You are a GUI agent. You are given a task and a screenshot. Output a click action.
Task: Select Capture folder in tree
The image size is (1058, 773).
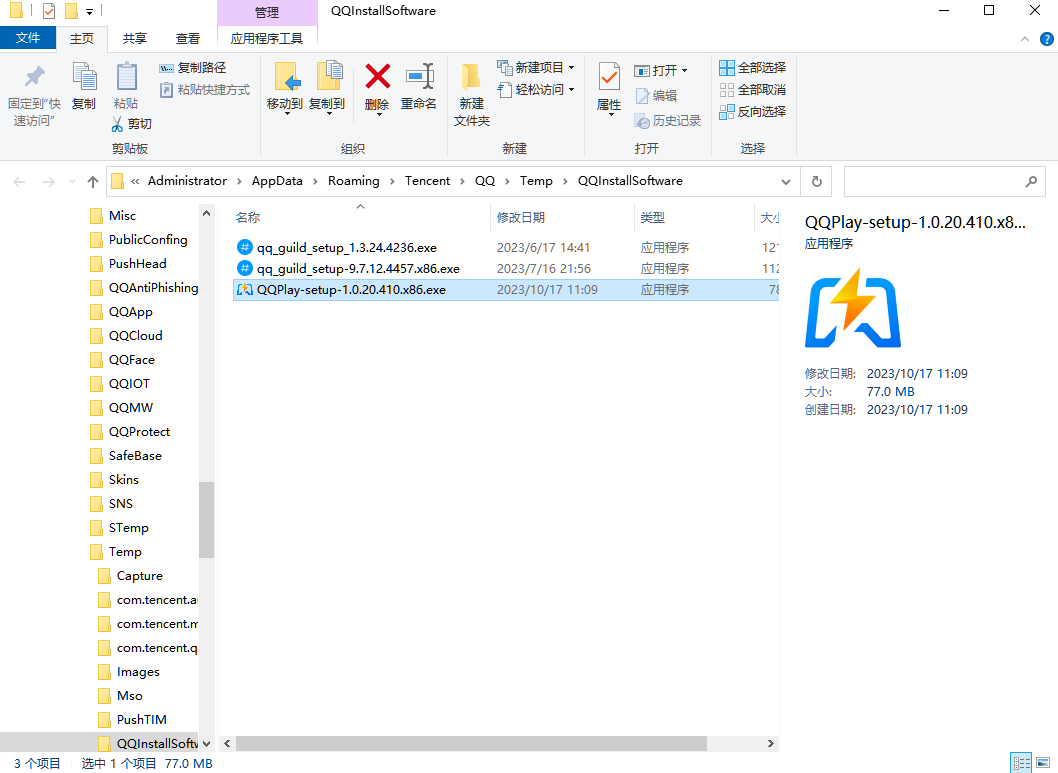131,576
